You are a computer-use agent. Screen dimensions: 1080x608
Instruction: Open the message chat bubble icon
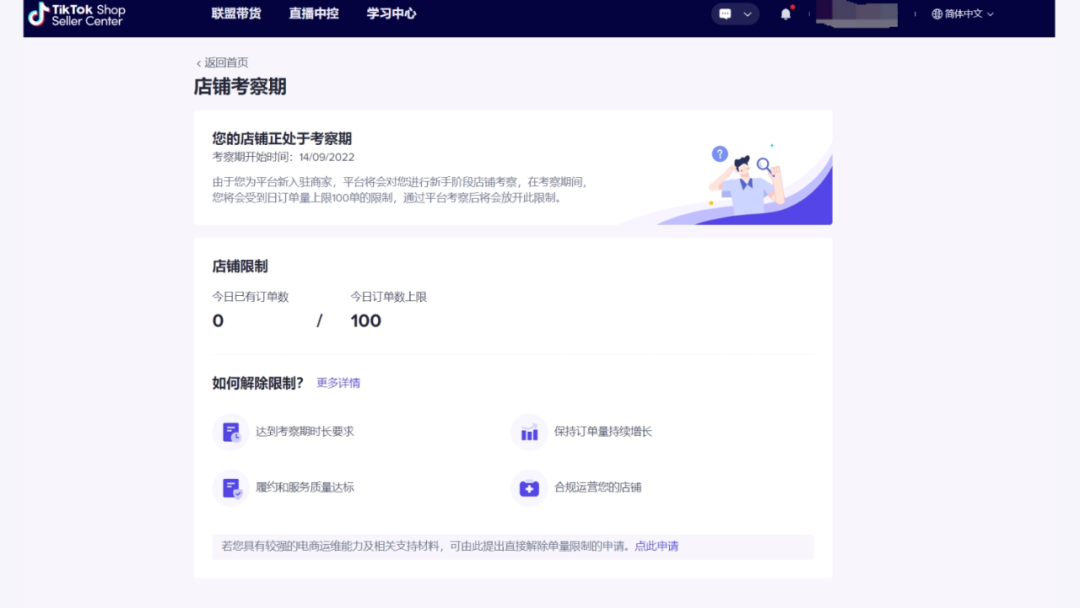pos(725,14)
